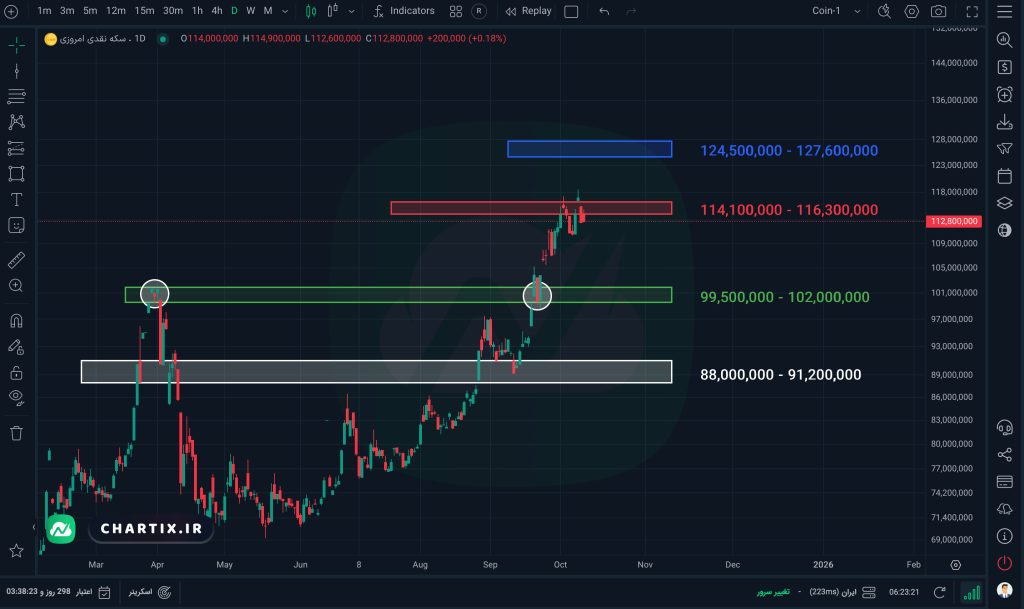Image resolution: width=1024 pixels, height=609 pixels.
Task: Select the 15m timeframe
Action: point(144,11)
